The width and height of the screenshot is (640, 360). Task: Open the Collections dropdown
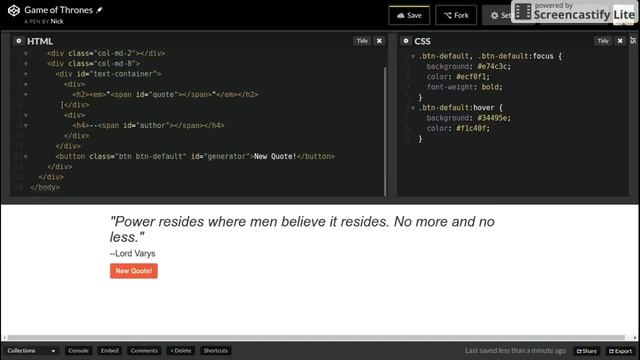31,351
